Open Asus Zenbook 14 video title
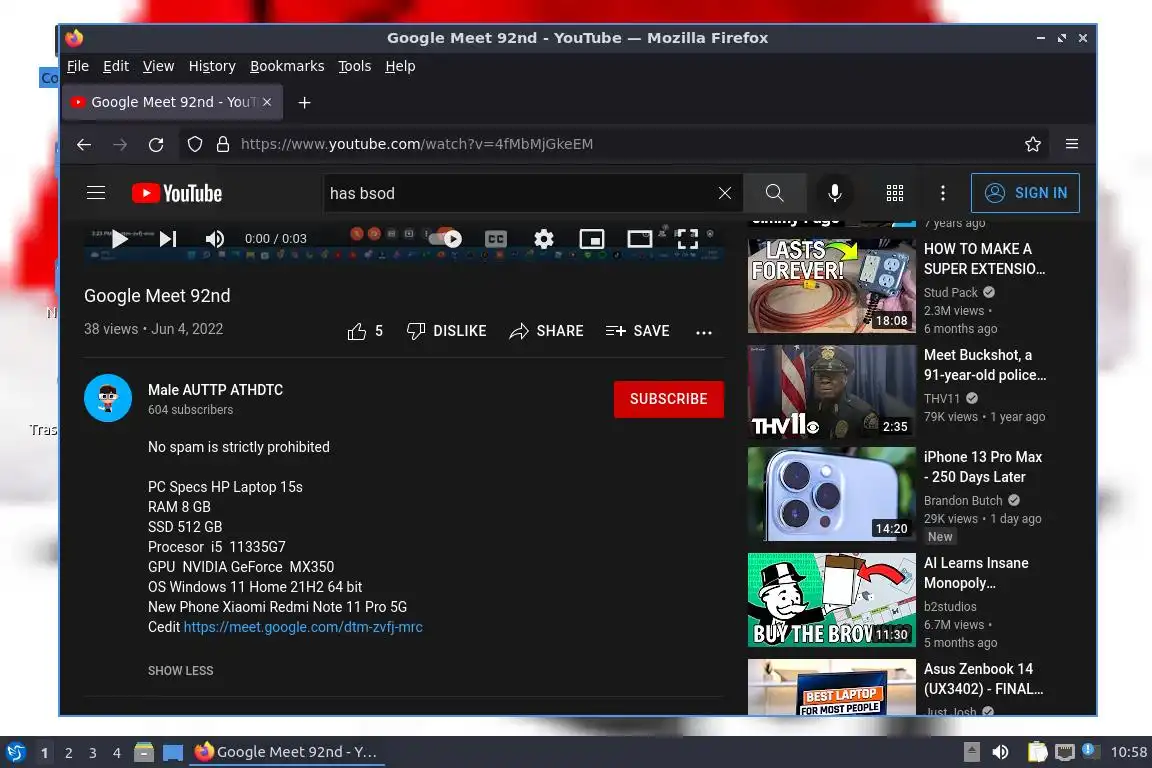Image resolution: width=1152 pixels, height=768 pixels. tap(983, 679)
